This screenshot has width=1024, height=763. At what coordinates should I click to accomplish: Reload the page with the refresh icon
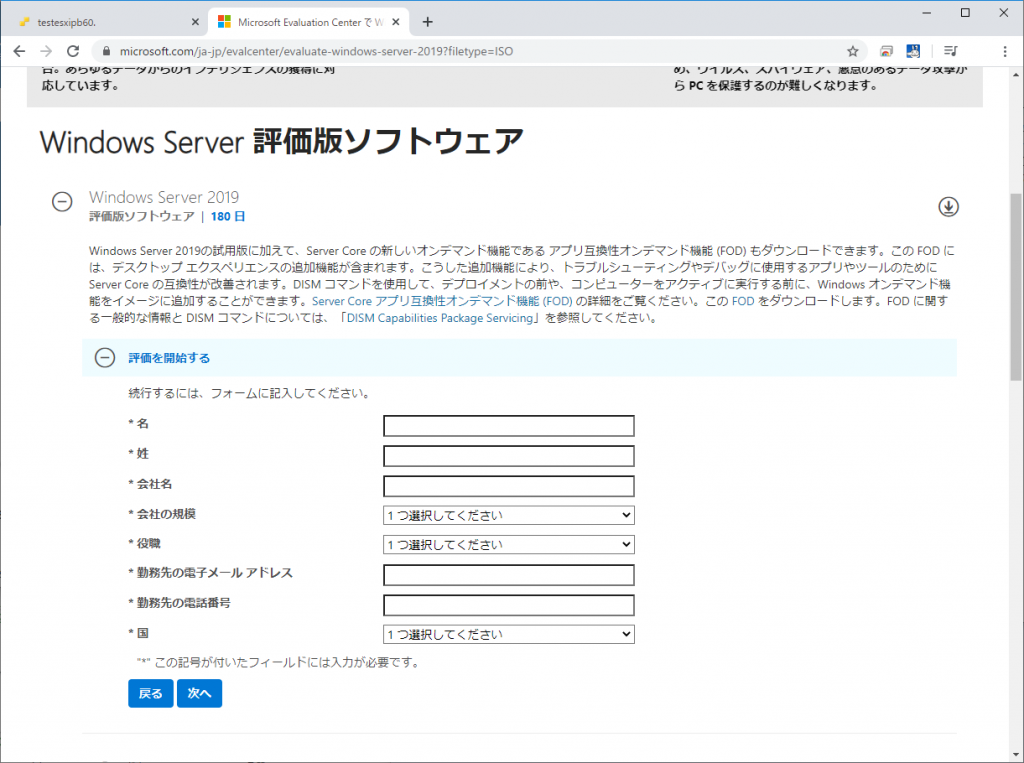(x=73, y=51)
